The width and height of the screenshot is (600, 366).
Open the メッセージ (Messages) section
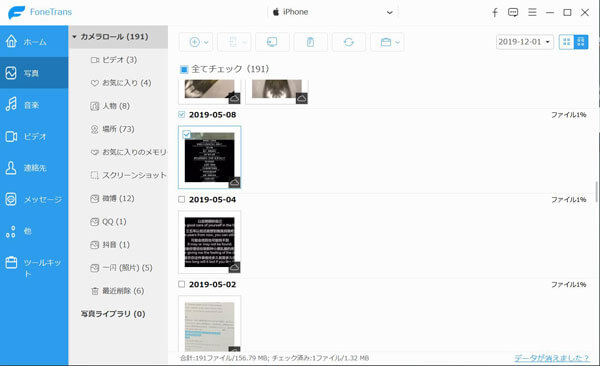point(34,199)
